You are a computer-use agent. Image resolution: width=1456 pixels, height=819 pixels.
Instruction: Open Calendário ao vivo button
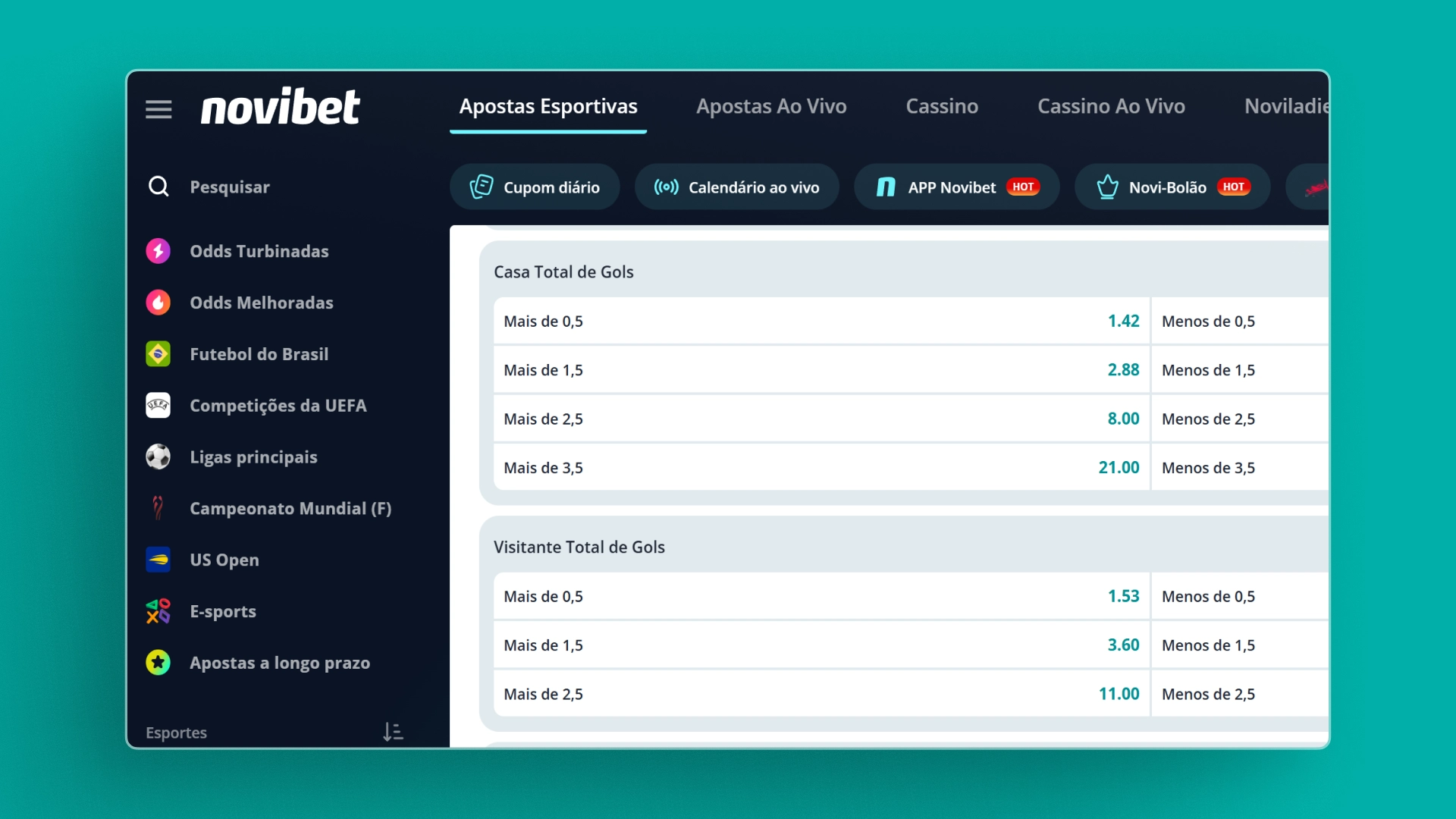pos(736,187)
